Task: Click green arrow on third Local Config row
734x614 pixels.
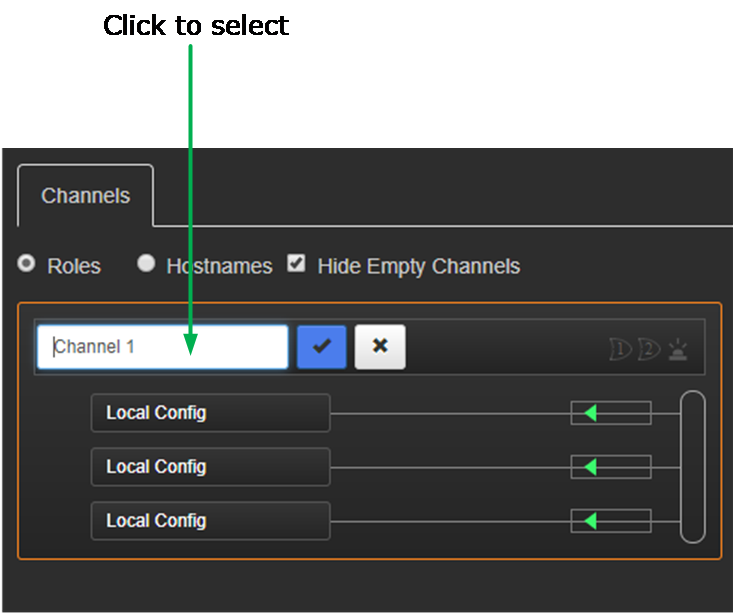Action: click(590, 521)
